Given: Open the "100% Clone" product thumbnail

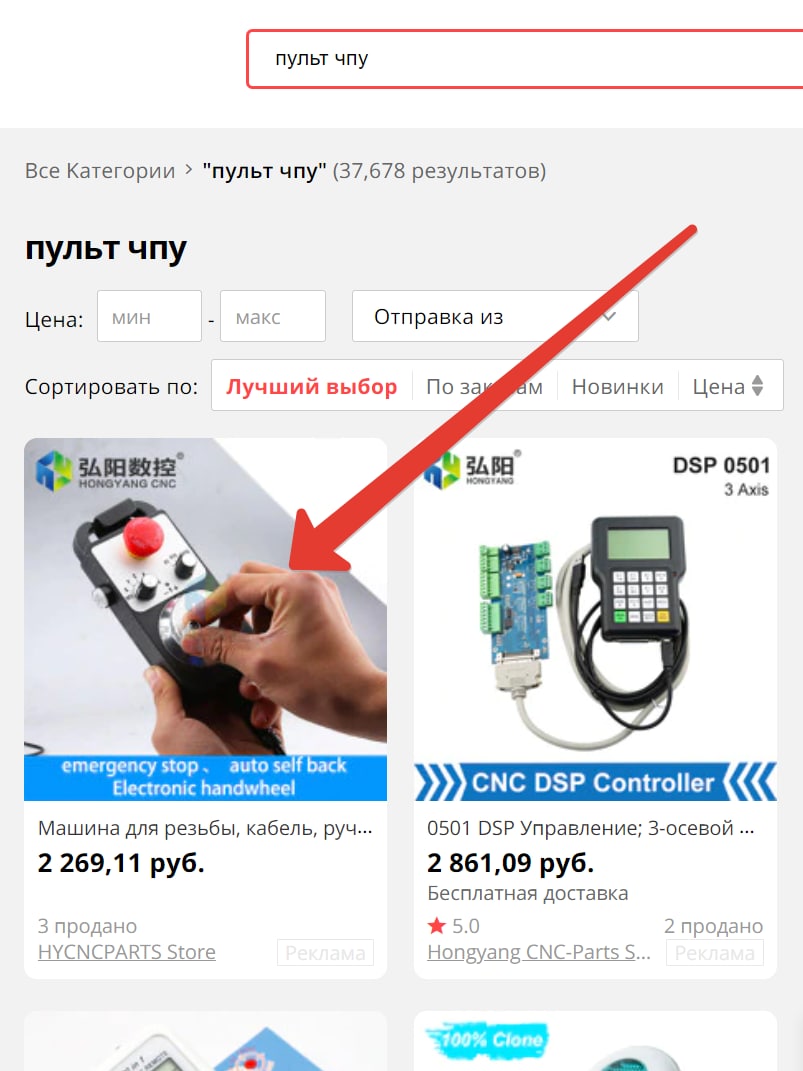Looking at the screenshot, I should pyautogui.click(x=595, y=1041).
